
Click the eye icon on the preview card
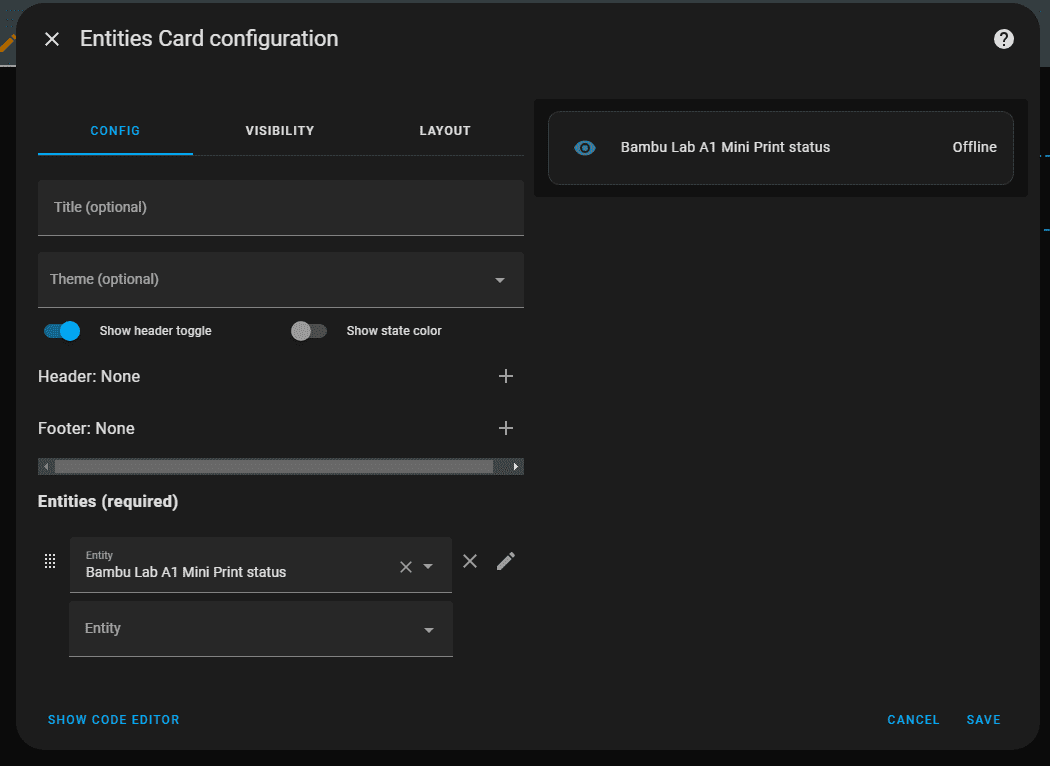point(584,147)
